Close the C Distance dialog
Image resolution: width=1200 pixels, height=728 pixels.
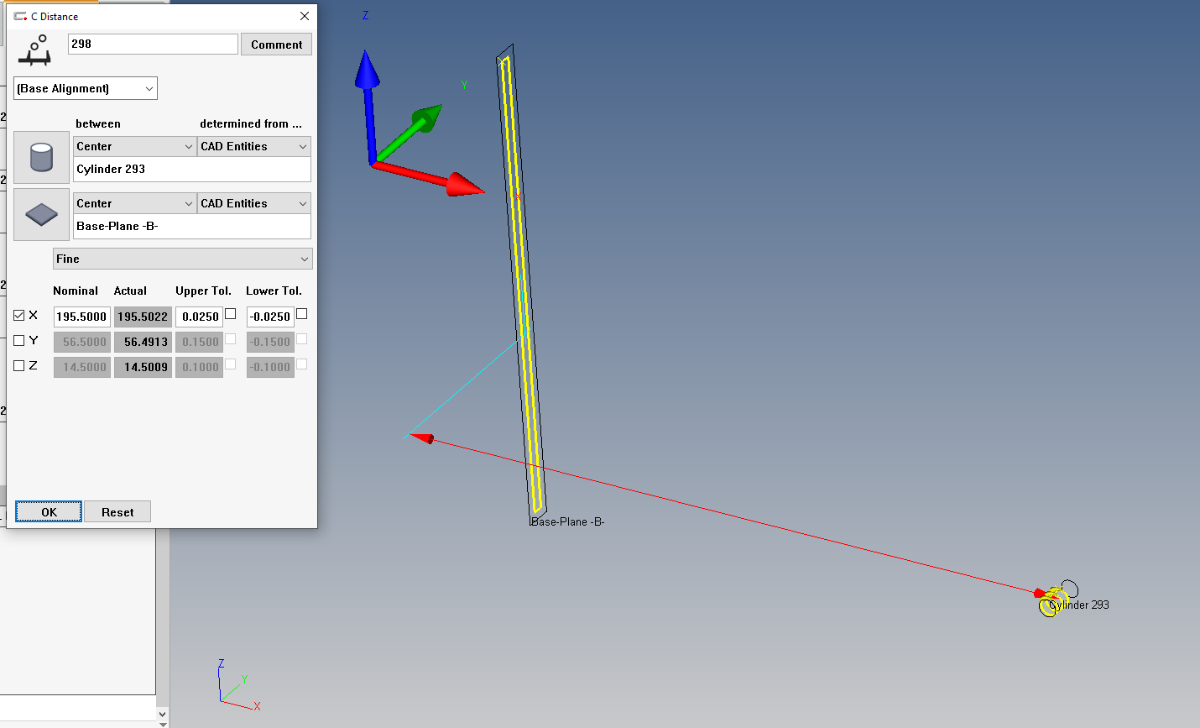pos(304,16)
